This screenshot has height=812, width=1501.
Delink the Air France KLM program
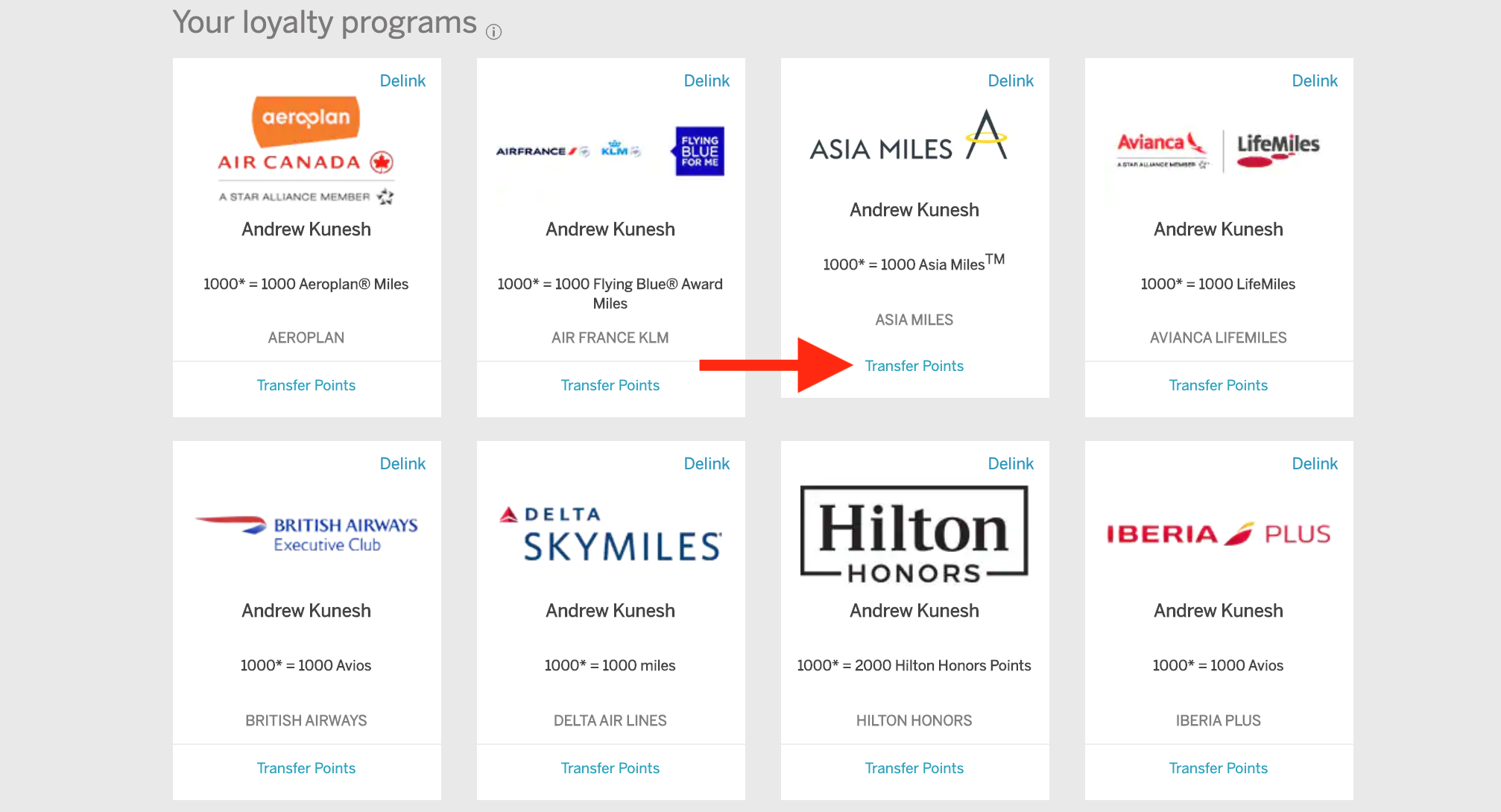click(x=707, y=80)
